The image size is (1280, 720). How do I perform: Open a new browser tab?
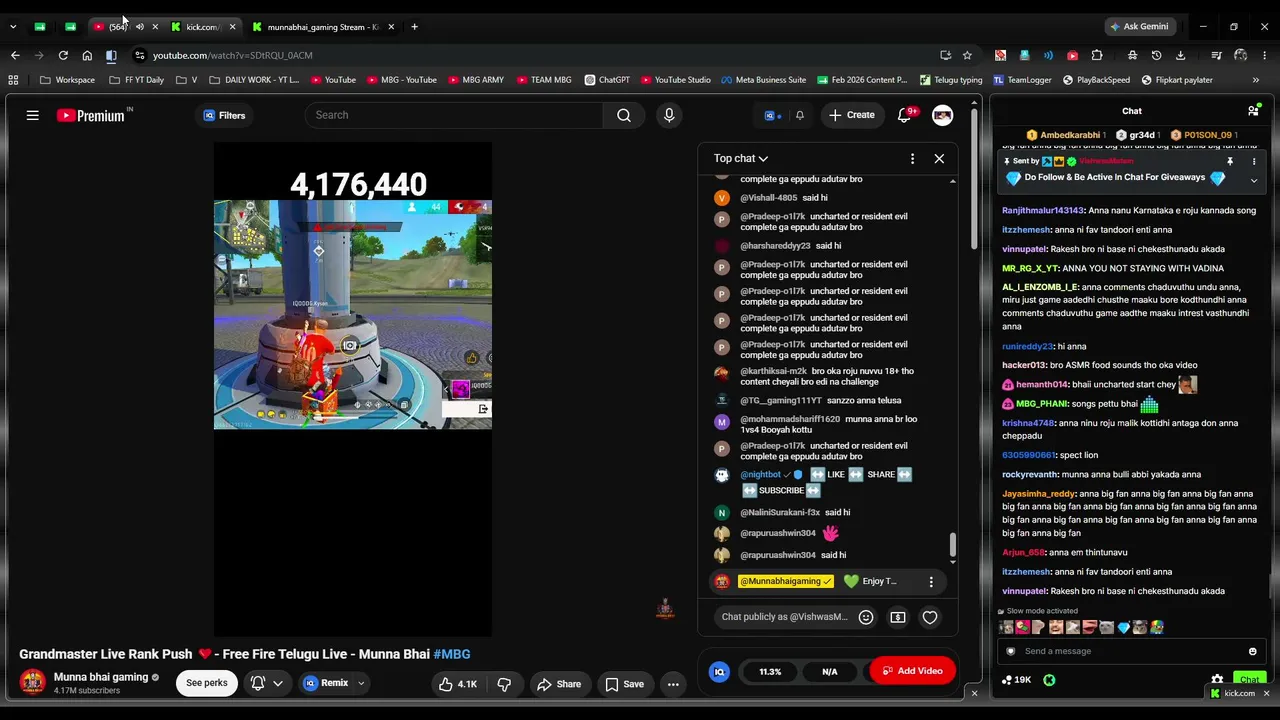click(x=414, y=27)
